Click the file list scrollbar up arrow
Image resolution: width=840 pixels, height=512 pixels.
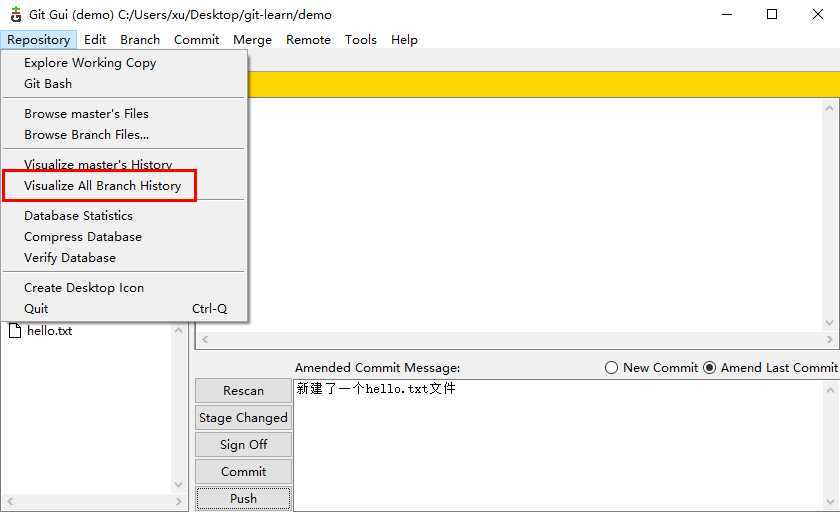178,330
